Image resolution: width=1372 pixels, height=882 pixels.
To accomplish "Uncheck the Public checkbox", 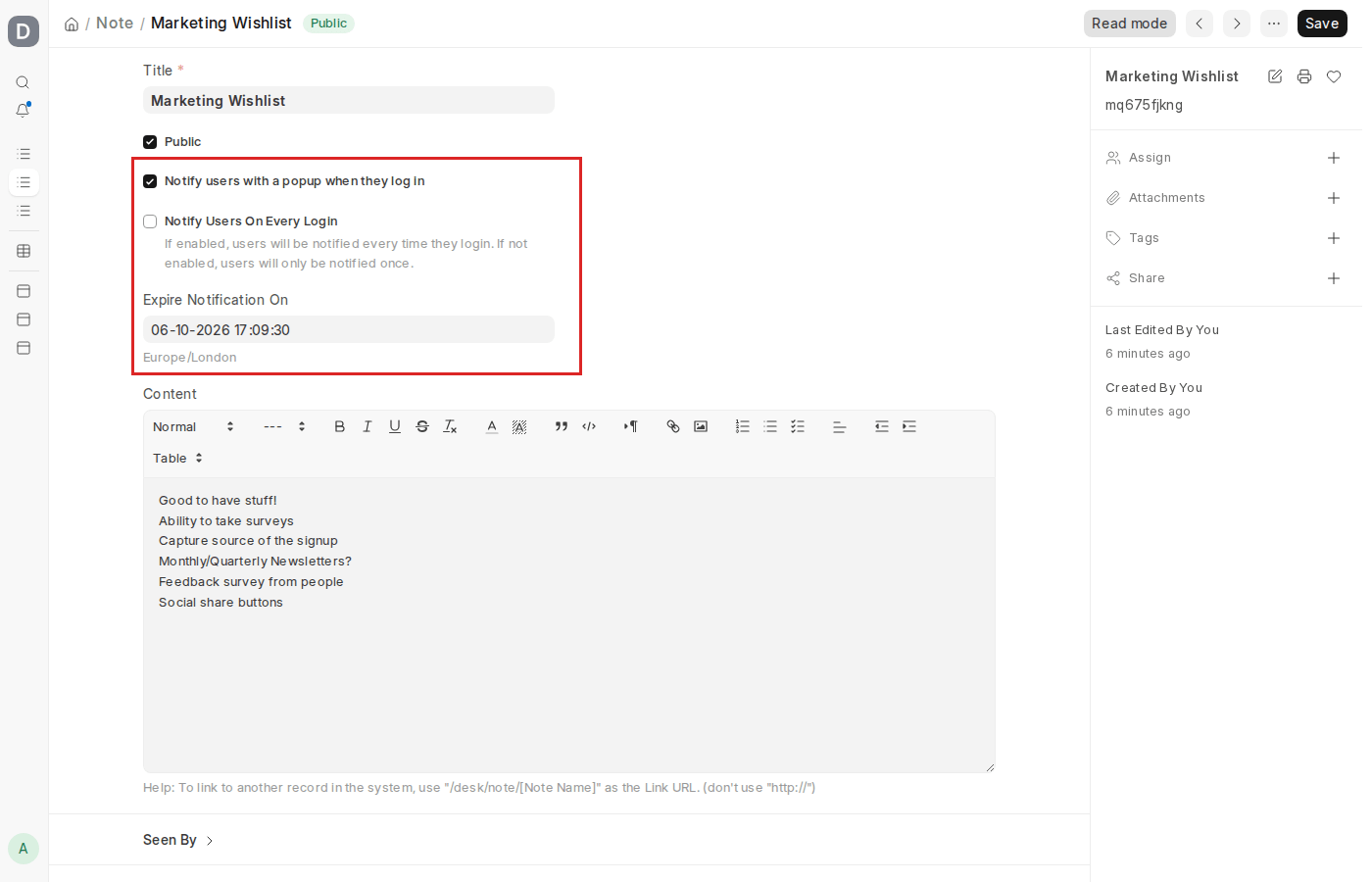I will (150, 142).
